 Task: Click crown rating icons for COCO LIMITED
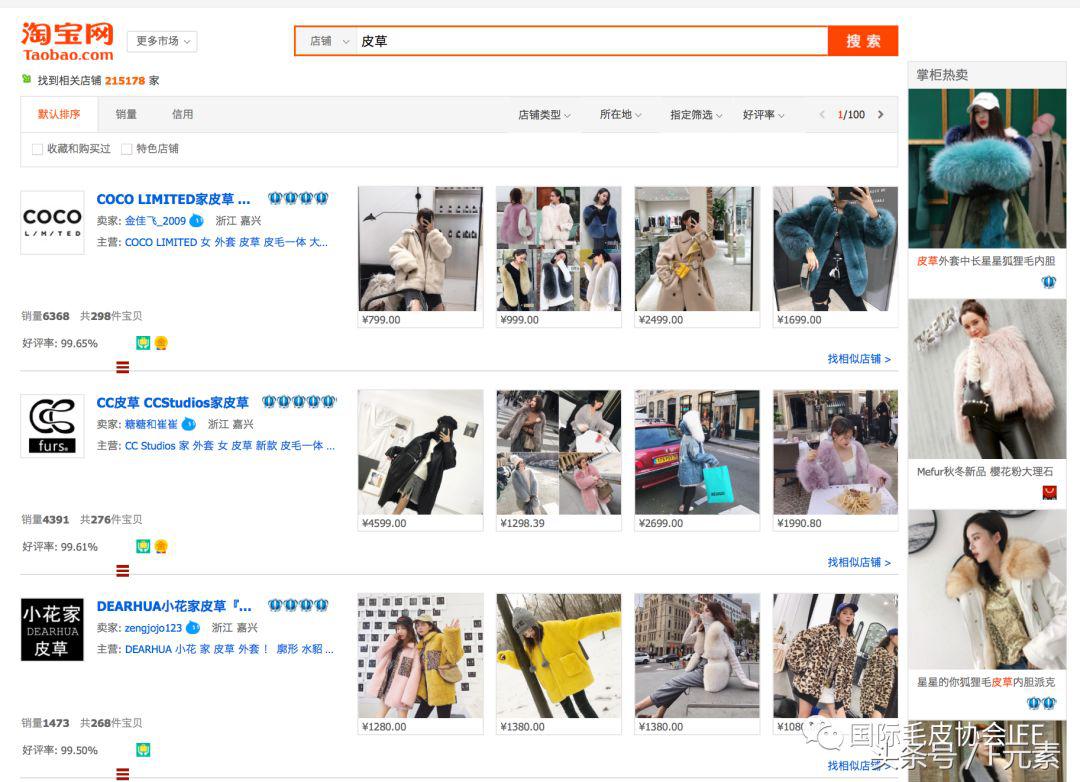[298, 198]
